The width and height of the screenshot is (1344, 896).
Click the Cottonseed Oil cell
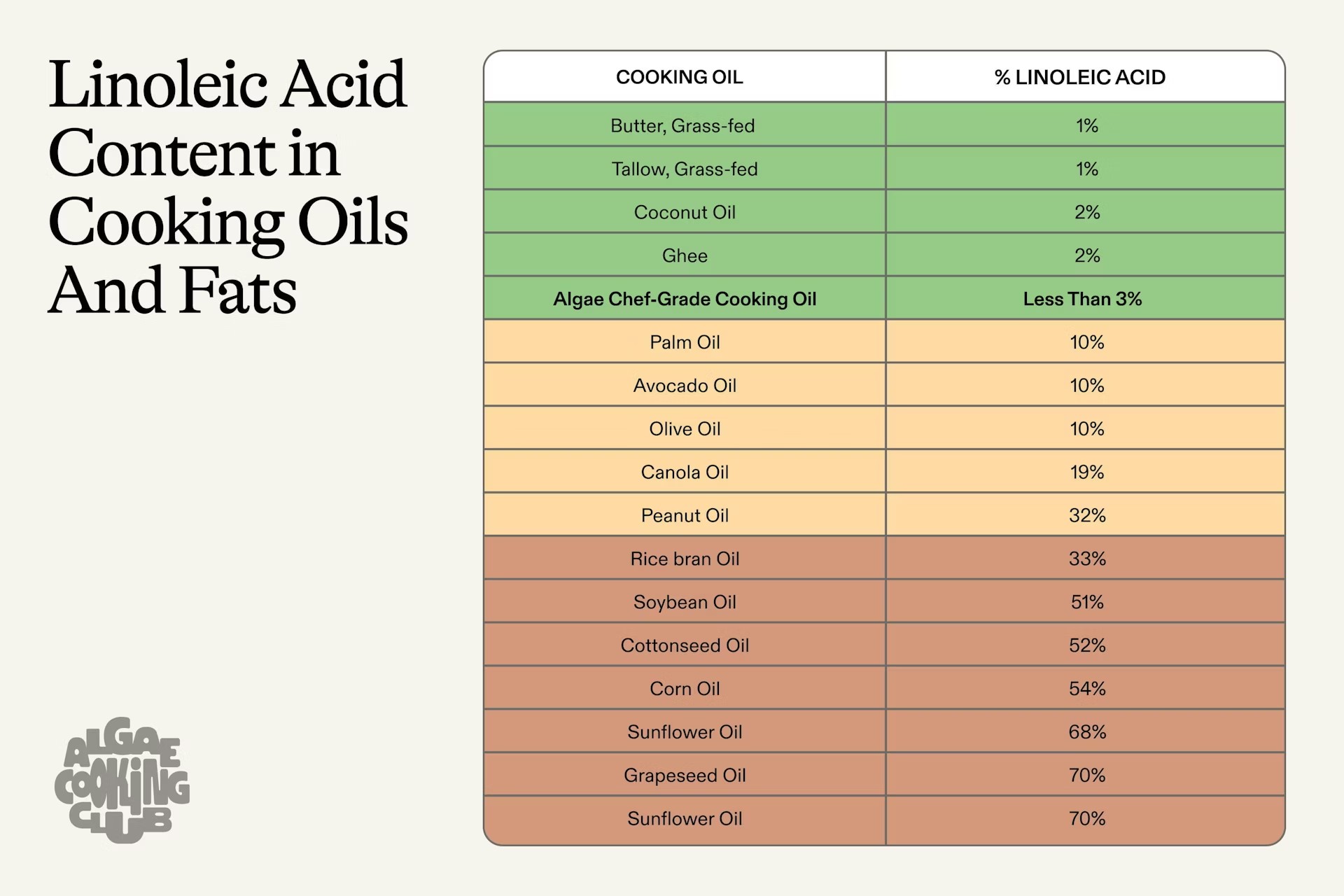684,645
